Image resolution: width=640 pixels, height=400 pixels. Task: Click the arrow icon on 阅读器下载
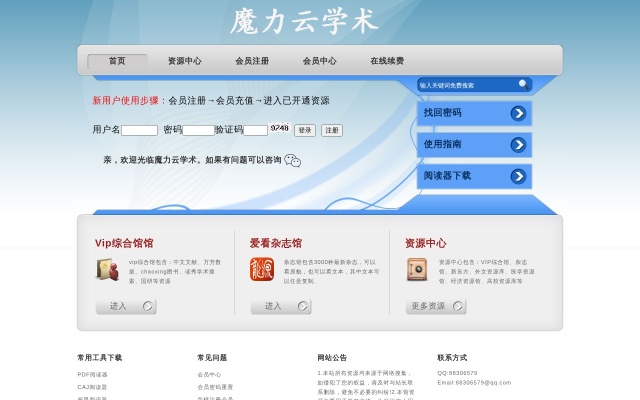(518, 176)
